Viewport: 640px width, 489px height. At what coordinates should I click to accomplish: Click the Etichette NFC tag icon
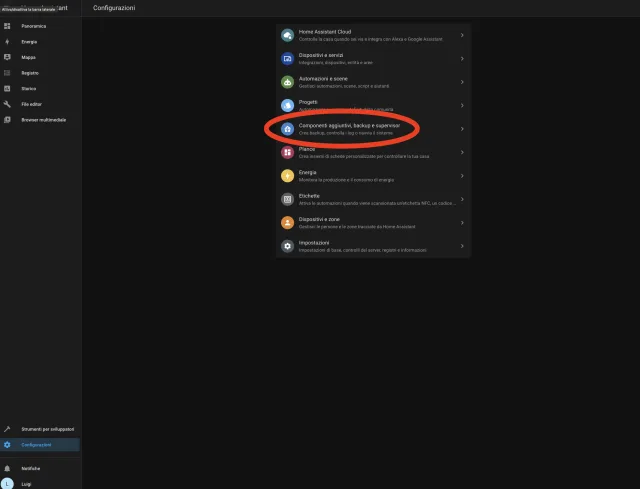click(288, 199)
